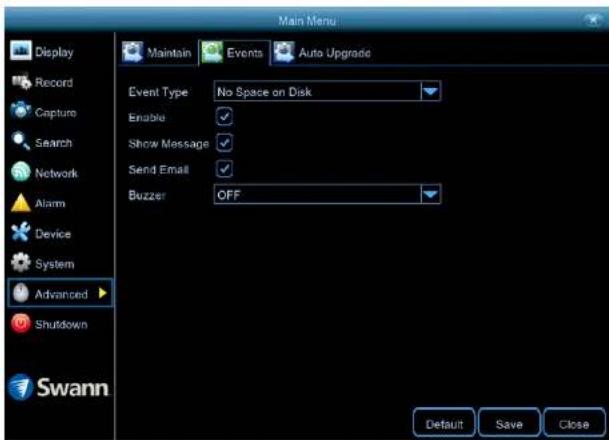The image size is (609, 440).
Task: Close Main Menu with X button
Action: click(x=593, y=20)
